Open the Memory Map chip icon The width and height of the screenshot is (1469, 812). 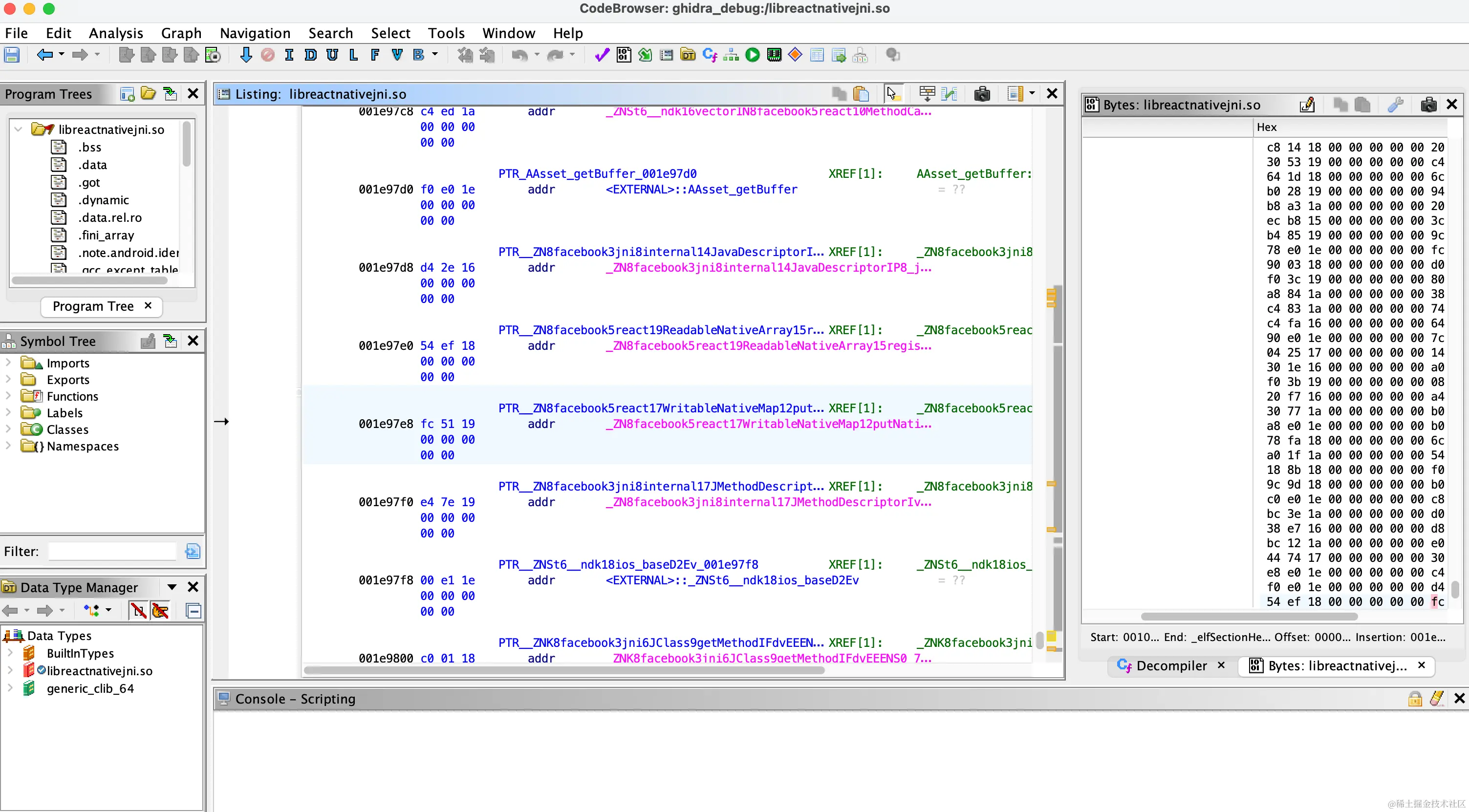pyautogui.click(x=775, y=55)
